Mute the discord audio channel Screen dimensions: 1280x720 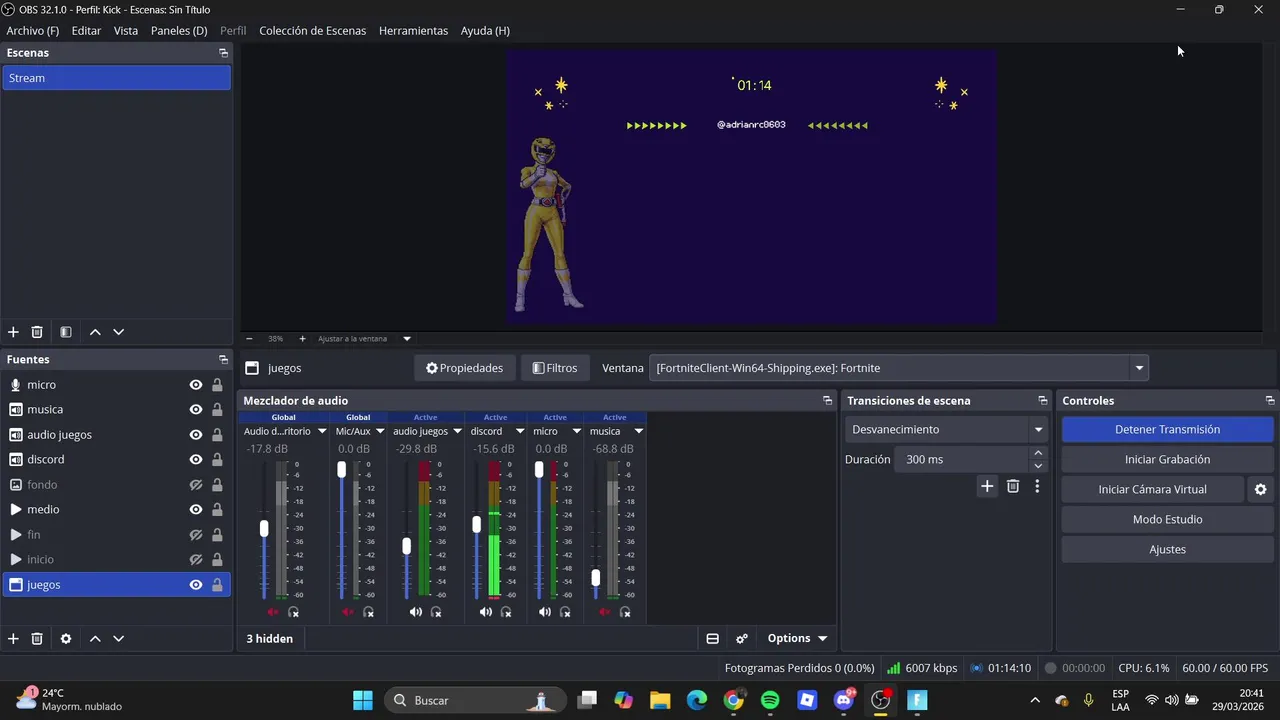(486, 612)
